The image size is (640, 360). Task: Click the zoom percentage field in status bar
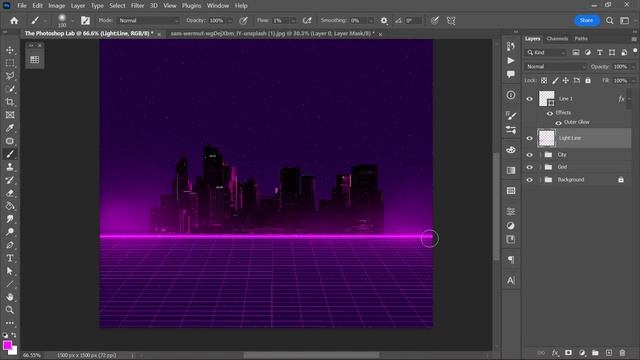[32, 356]
